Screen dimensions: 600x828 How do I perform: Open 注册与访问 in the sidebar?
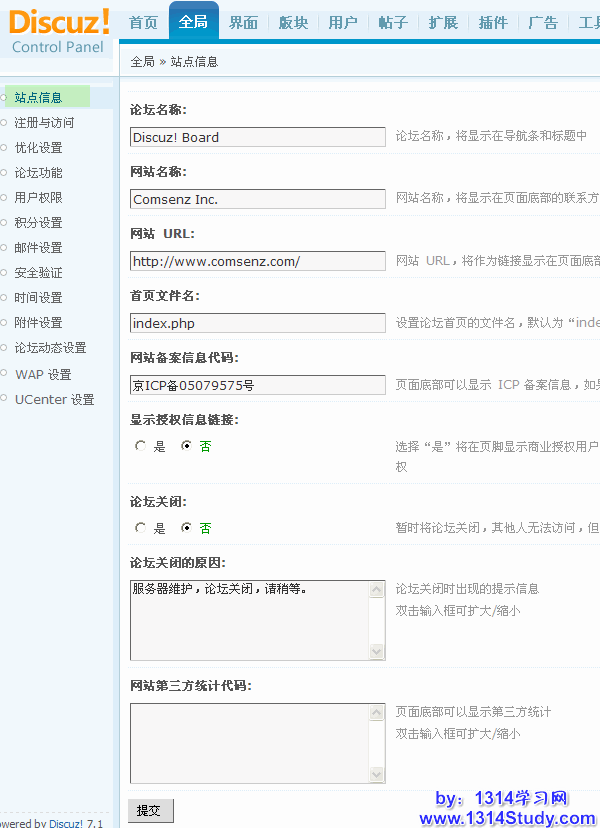click(44, 123)
